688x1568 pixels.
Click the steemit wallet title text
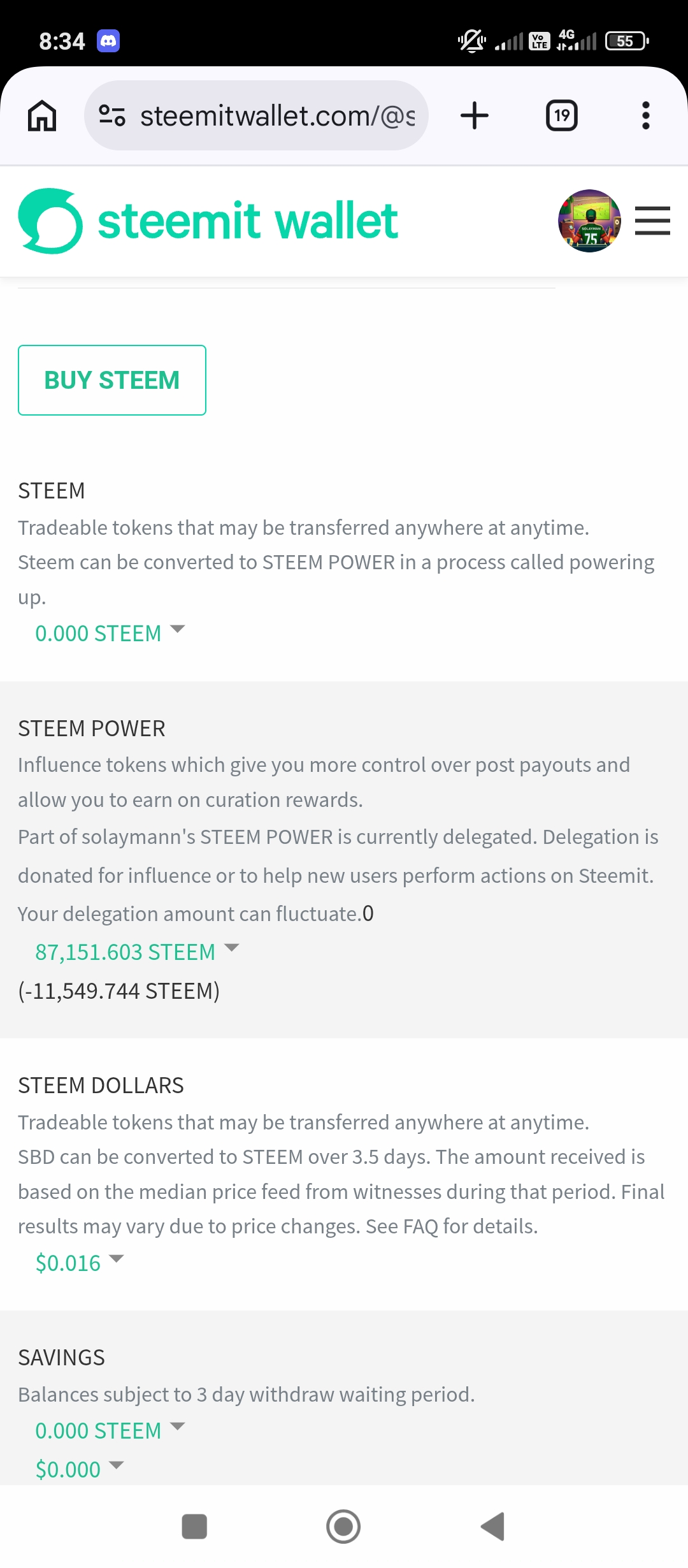pyautogui.click(x=248, y=221)
